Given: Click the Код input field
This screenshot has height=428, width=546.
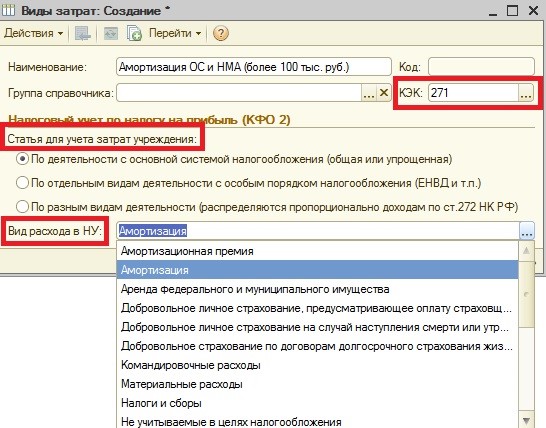Looking at the screenshot, I should pos(481,67).
